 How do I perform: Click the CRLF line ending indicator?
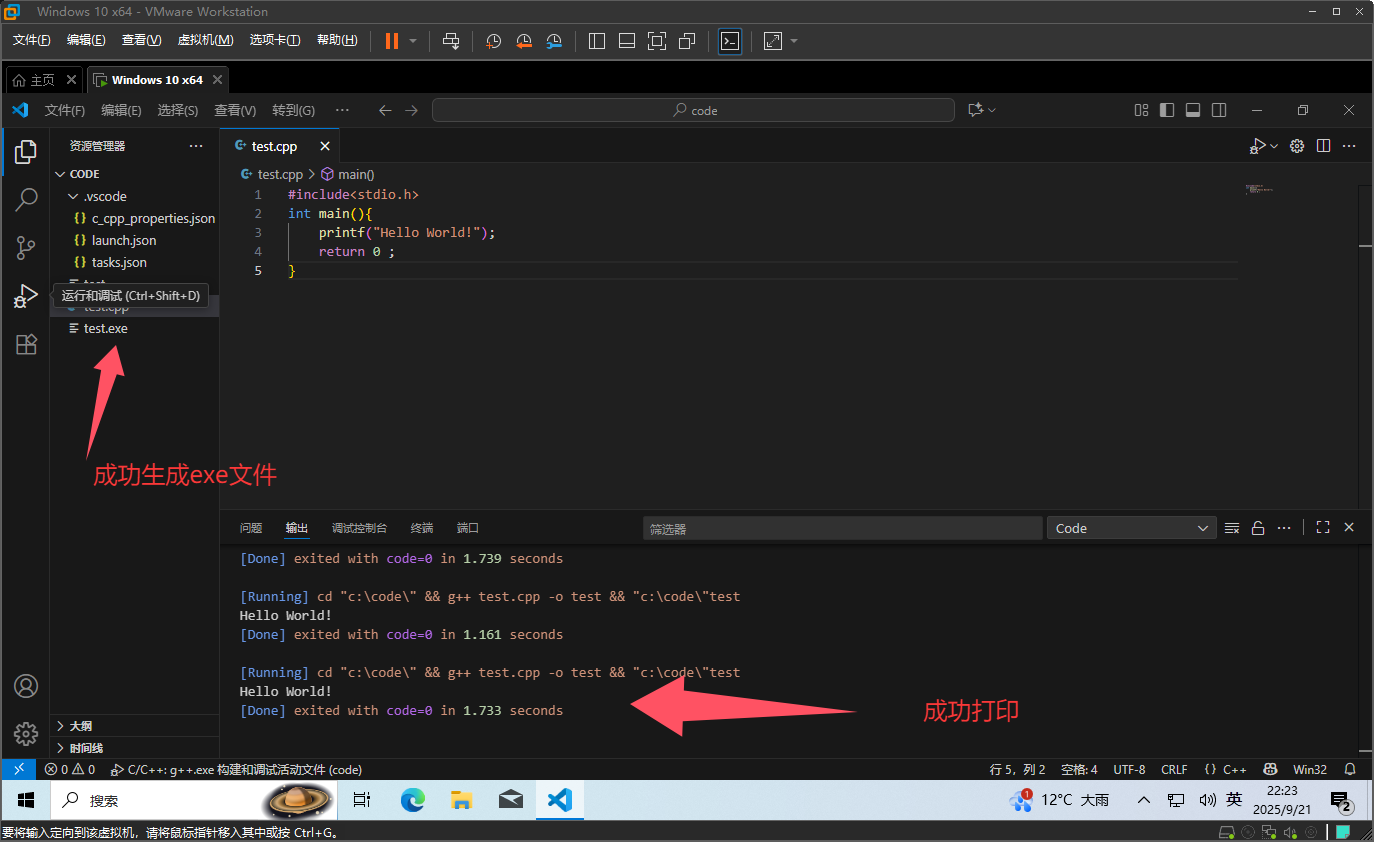point(1174,769)
